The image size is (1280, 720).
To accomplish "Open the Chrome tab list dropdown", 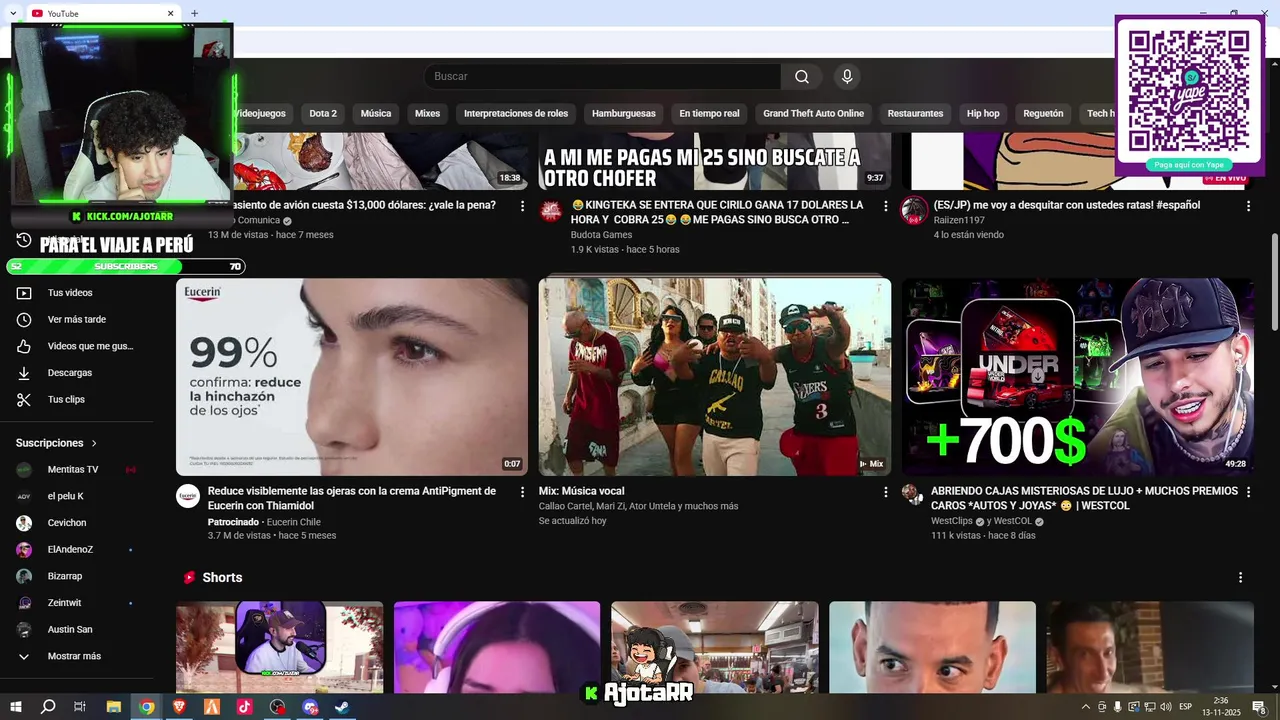I will (x=12, y=14).
